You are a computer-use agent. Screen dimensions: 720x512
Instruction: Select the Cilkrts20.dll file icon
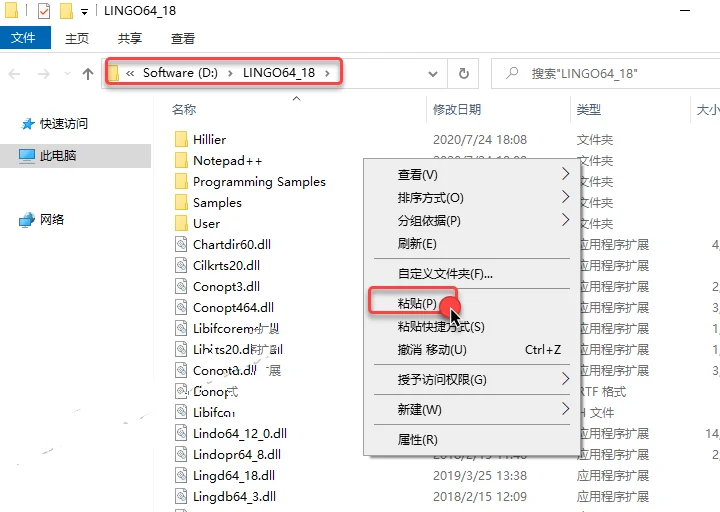[x=181, y=265]
